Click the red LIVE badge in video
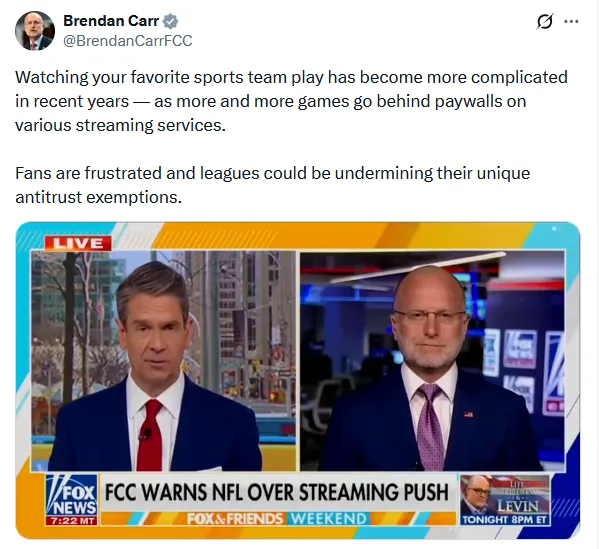The width and height of the screenshot is (599, 549). pos(78,243)
